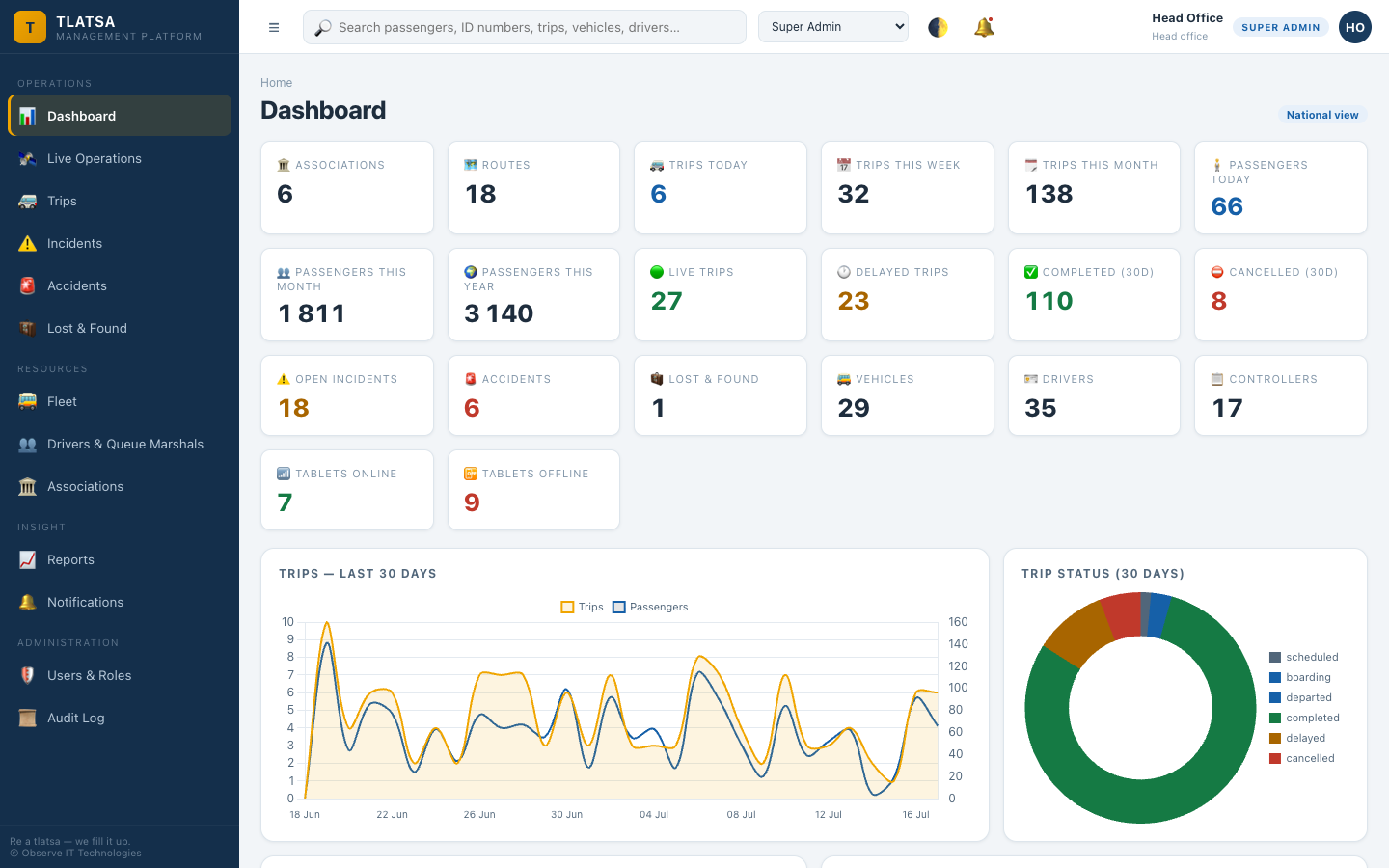This screenshot has height=868, width=1389.
Task: Click the Tablets Offline icon
Action: coord(471,474)
